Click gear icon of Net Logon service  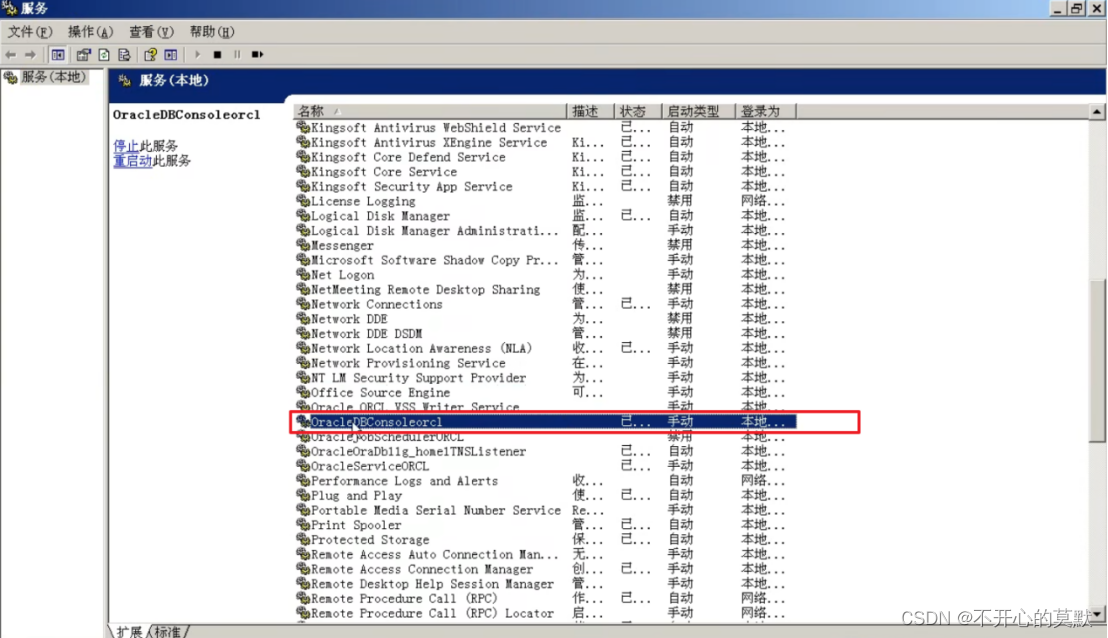pos(303,274)
